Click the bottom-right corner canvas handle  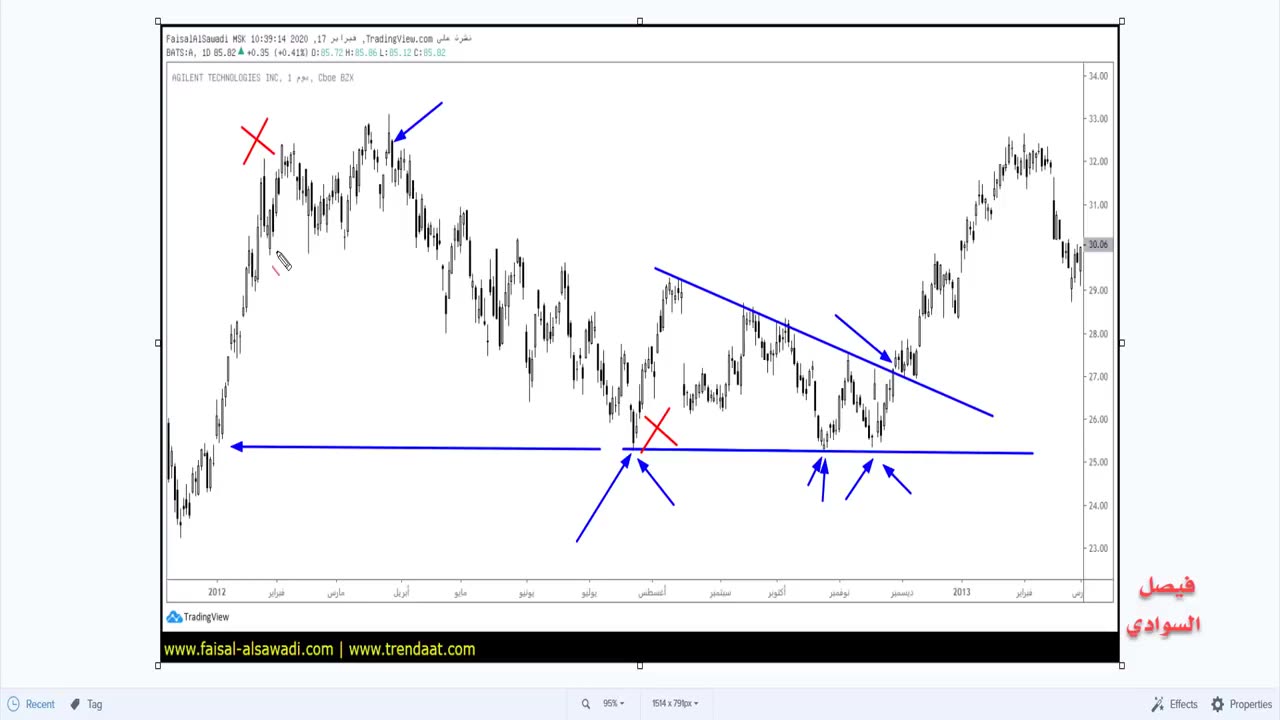click(1122, 665)
